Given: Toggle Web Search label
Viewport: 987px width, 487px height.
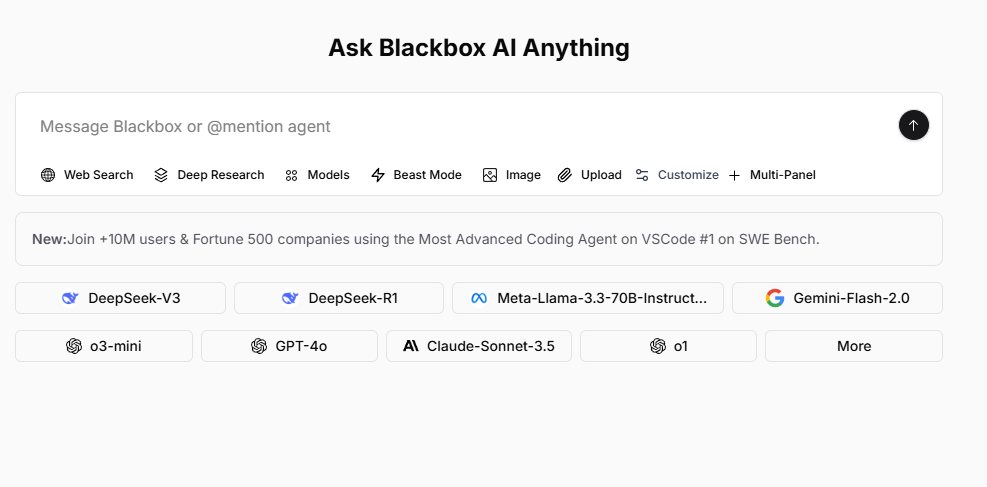Looking at the screenshot, I should coord(98,175).
